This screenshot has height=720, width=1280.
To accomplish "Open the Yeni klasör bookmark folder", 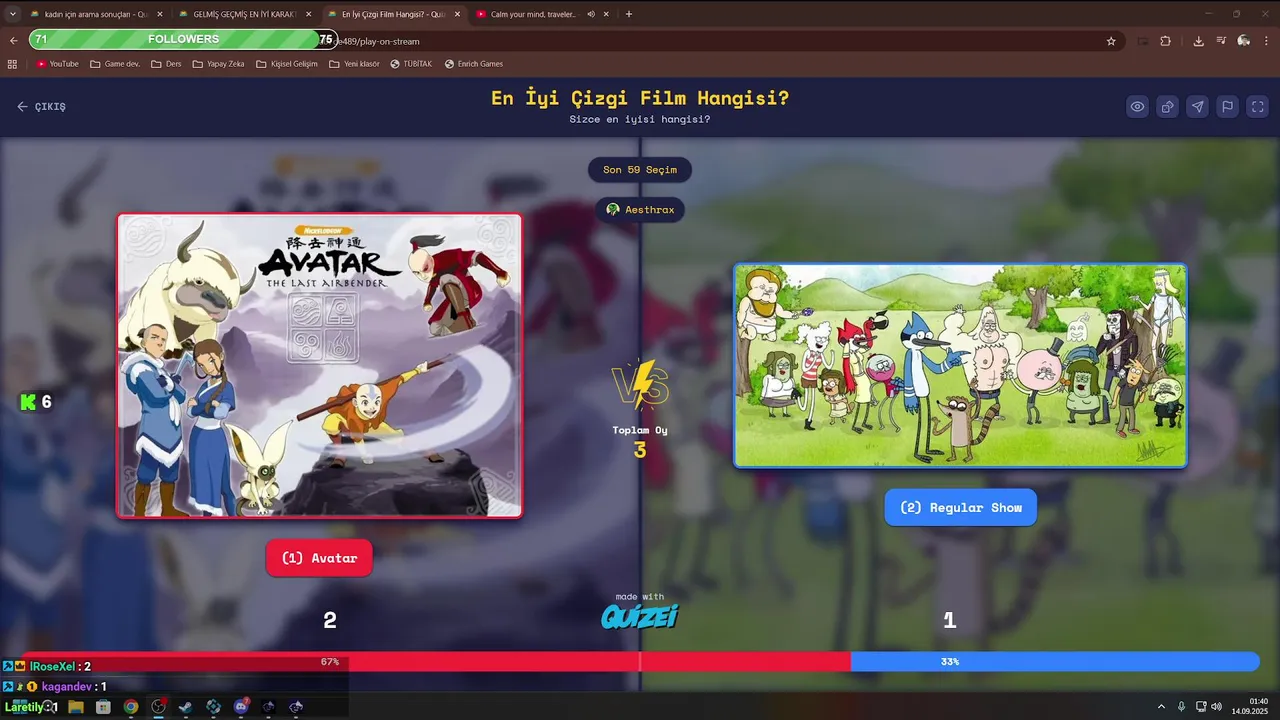I will [354, 64].
